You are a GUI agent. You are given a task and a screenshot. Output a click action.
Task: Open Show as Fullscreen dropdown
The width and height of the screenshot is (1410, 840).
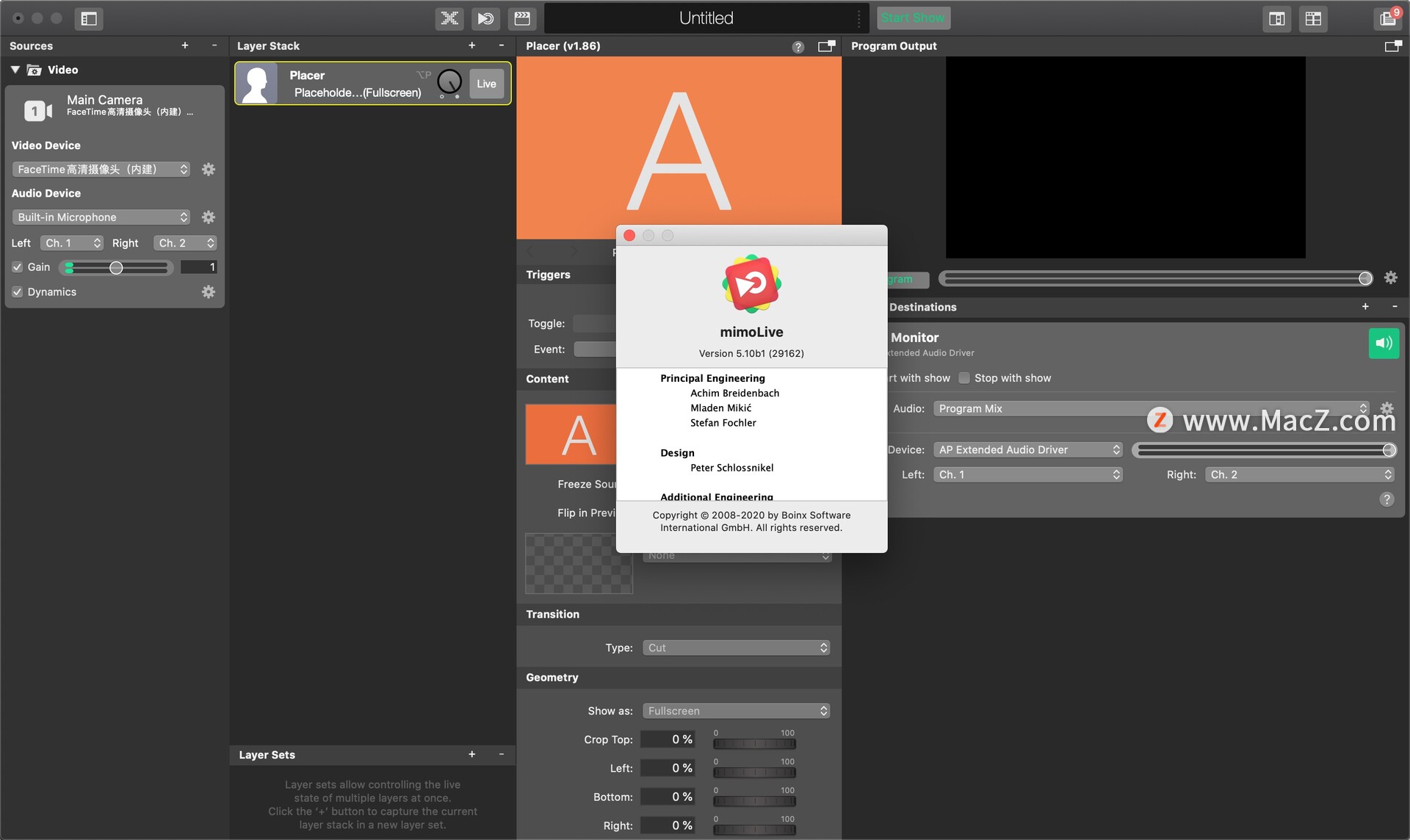pos(737,711)
